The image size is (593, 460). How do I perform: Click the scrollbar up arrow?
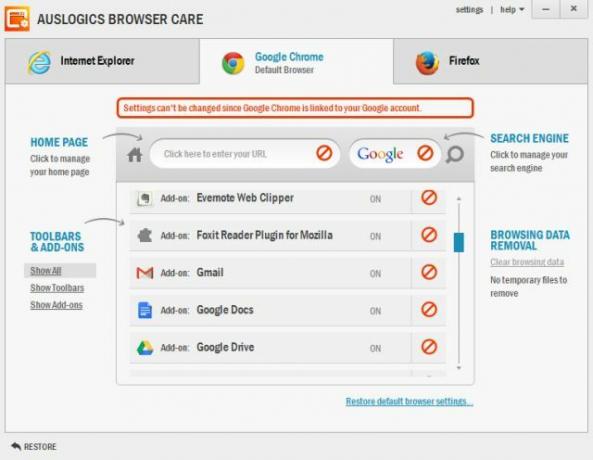click(x=459, y=199)
